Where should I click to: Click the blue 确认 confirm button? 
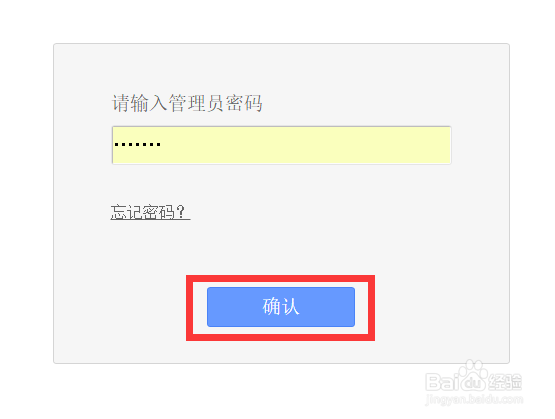coord(281,307)
